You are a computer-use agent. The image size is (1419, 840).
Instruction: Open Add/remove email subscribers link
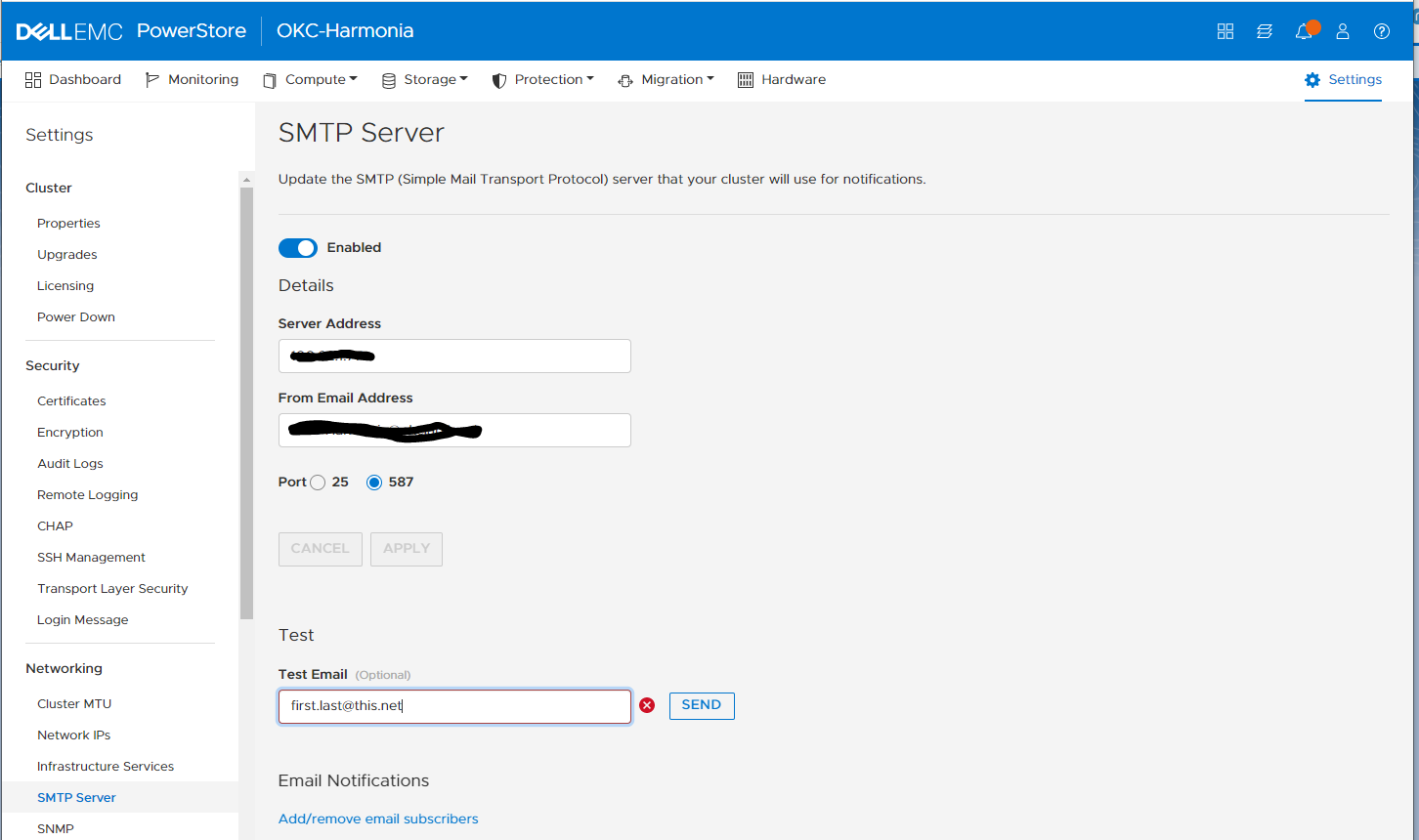pyautogui.click(x=378, y=819)
